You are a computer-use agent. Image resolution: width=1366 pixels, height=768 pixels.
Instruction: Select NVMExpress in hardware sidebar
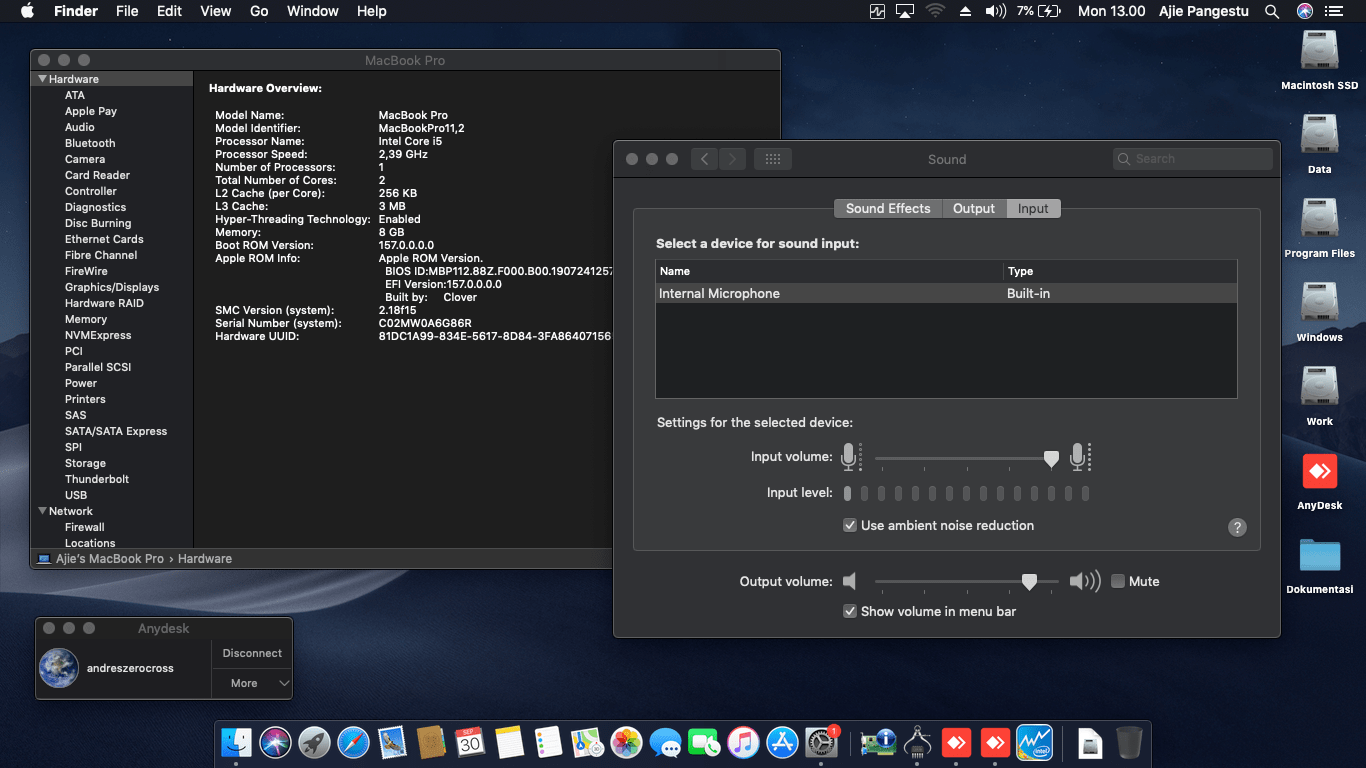(98, 335)
